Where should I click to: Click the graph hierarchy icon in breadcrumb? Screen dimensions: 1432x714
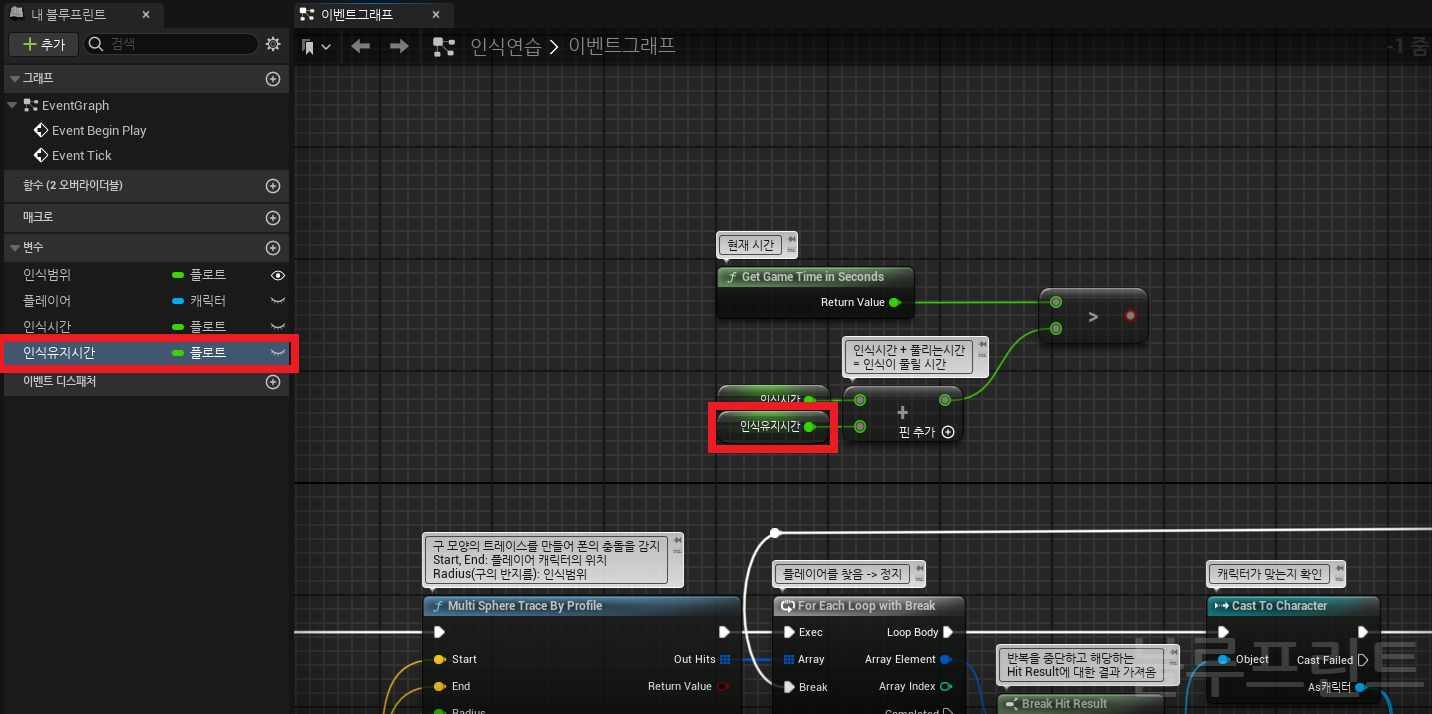point(444,47)
